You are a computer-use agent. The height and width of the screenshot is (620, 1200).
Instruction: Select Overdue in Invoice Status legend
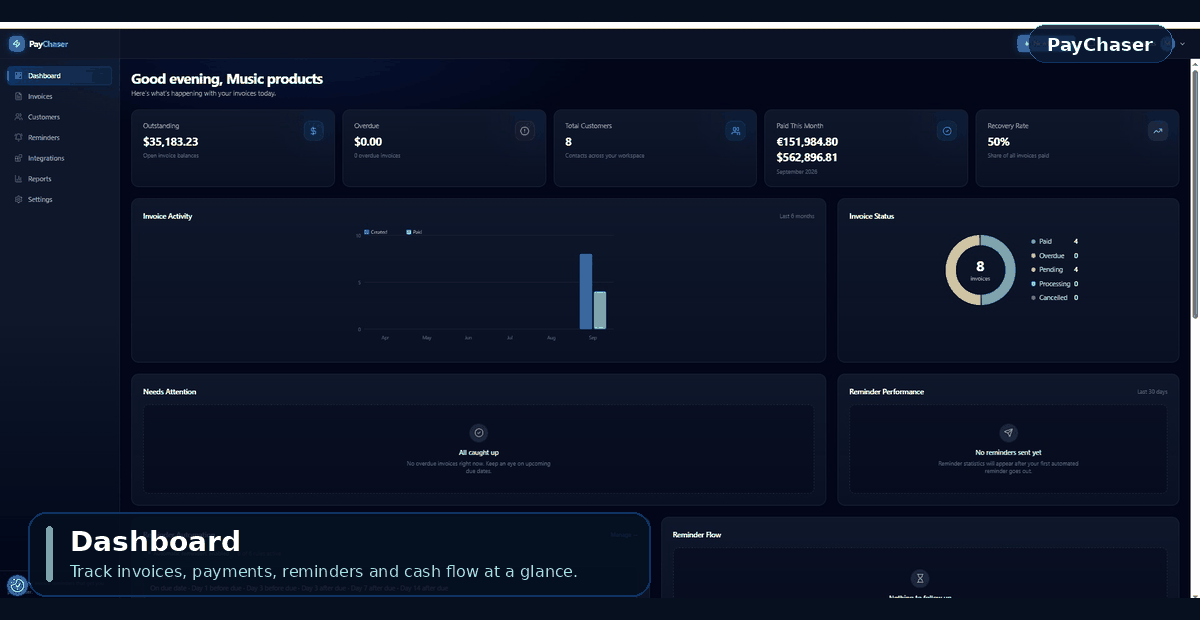click(x=1054, y=256)
